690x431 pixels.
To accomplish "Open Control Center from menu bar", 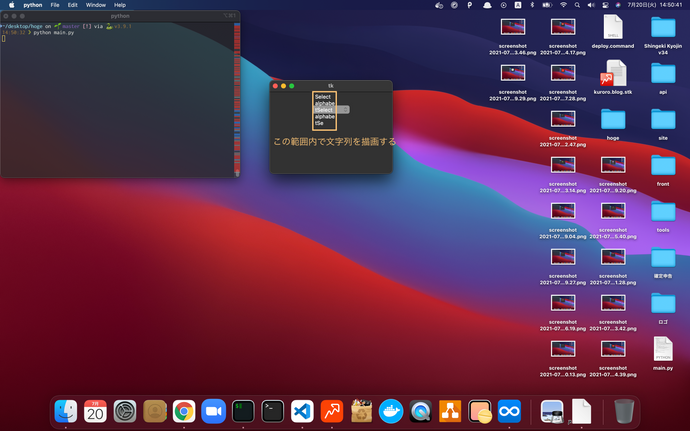I will tap(605, 5).
